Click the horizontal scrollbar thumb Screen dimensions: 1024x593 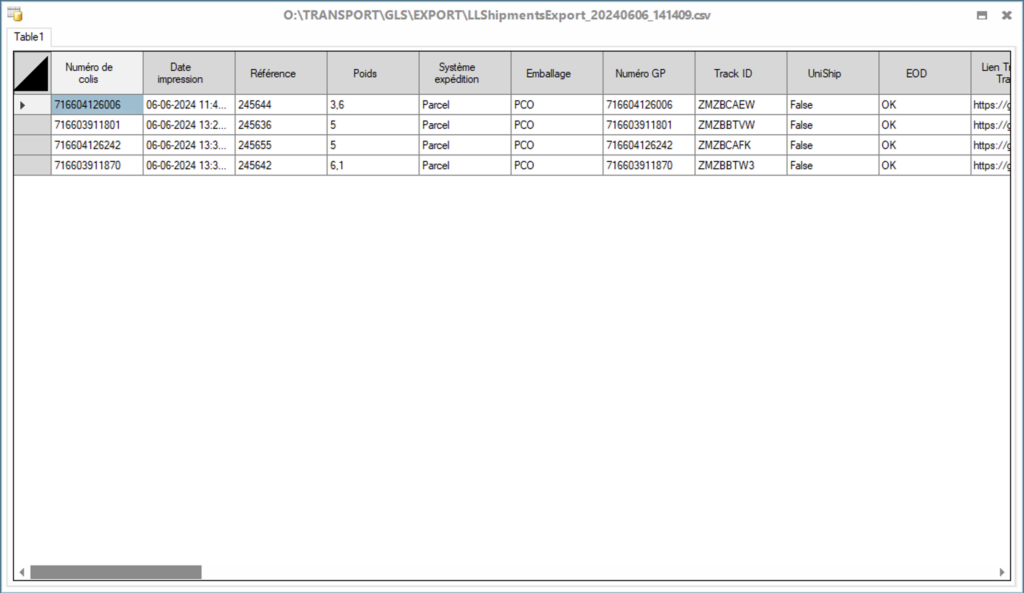pyautogui.click(x=115, y=572)
